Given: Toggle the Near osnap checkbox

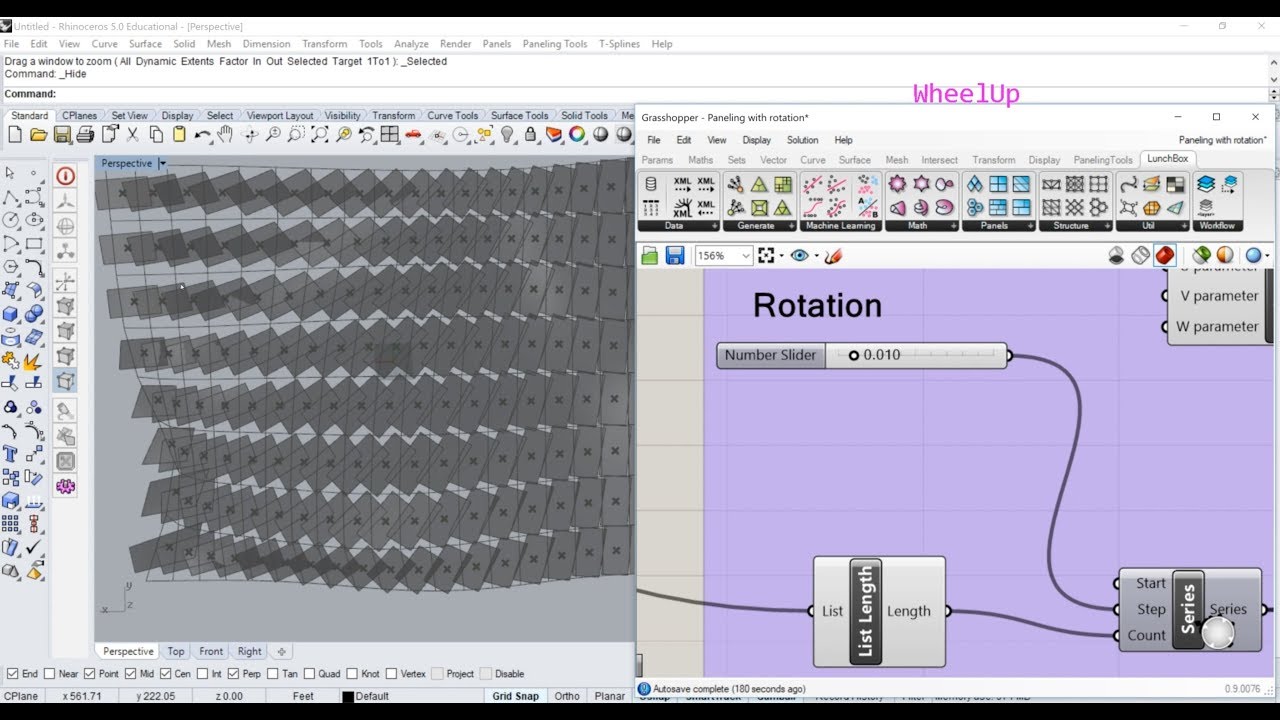Looking at the screenshot, I should click(x=49, y=674).
